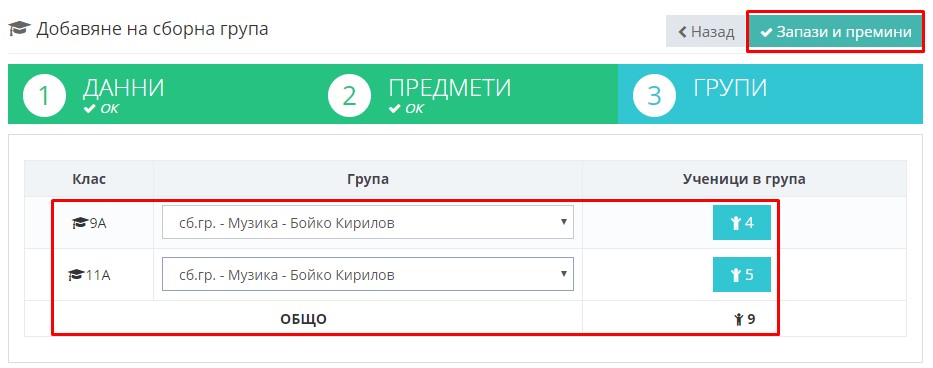933x368 pixels.
Task: Click the graduation cap icon next to 9A
Action: [x=80, y=223]
